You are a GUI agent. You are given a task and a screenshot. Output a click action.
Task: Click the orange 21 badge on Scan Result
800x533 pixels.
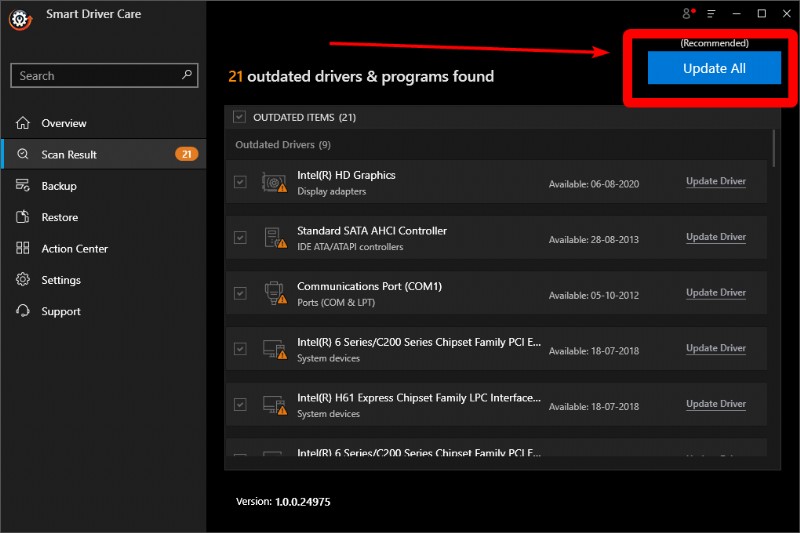point(187,154)
